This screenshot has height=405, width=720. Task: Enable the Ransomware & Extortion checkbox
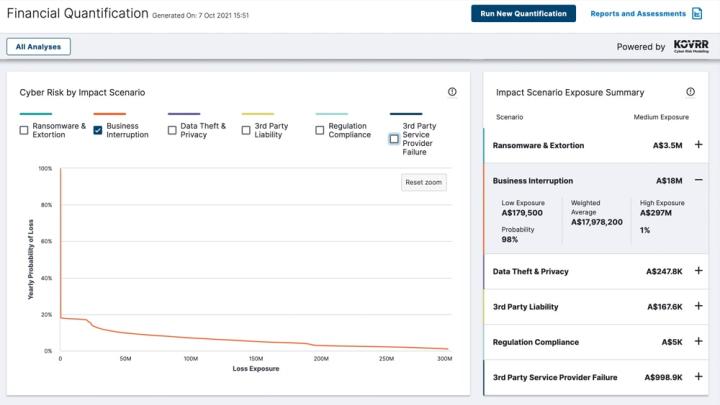(x=24, y=130)
